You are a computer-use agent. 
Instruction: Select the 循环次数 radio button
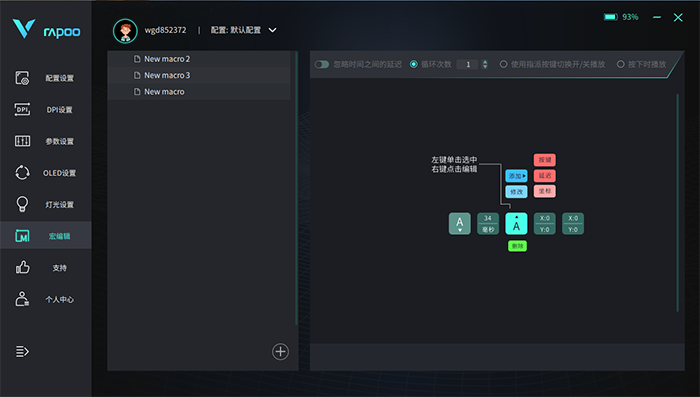(414, 64)
